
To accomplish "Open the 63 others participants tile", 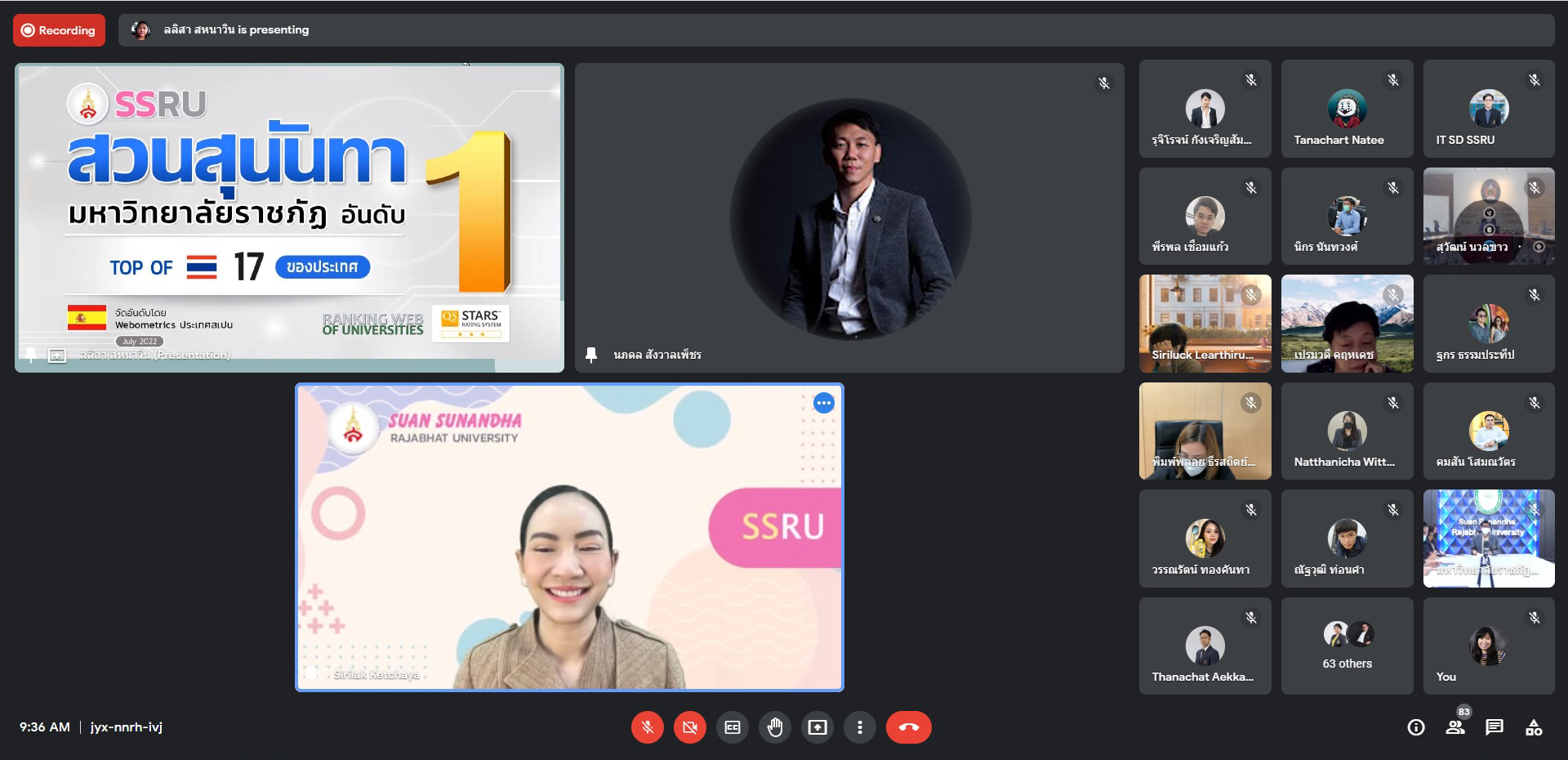I will 1347,646.
